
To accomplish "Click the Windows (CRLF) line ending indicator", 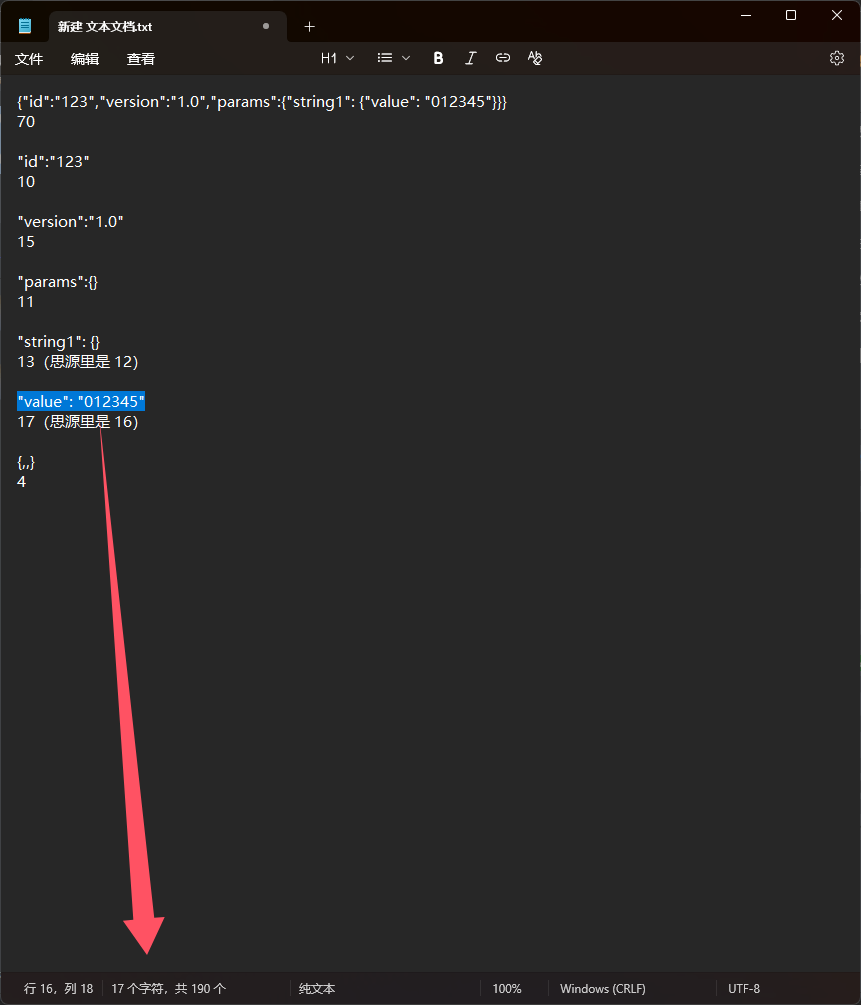I will pos(603,988).
